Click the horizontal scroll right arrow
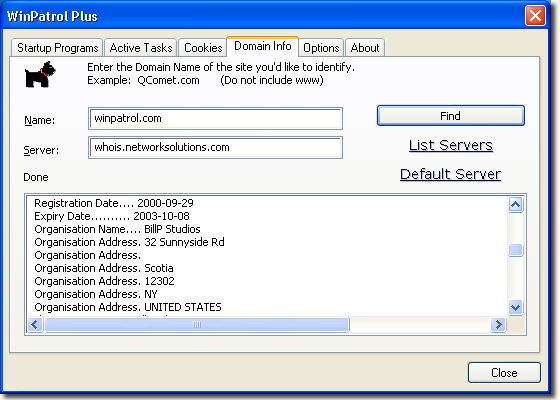The width and height of the screenshot is (560, 400). pos(498,325)
